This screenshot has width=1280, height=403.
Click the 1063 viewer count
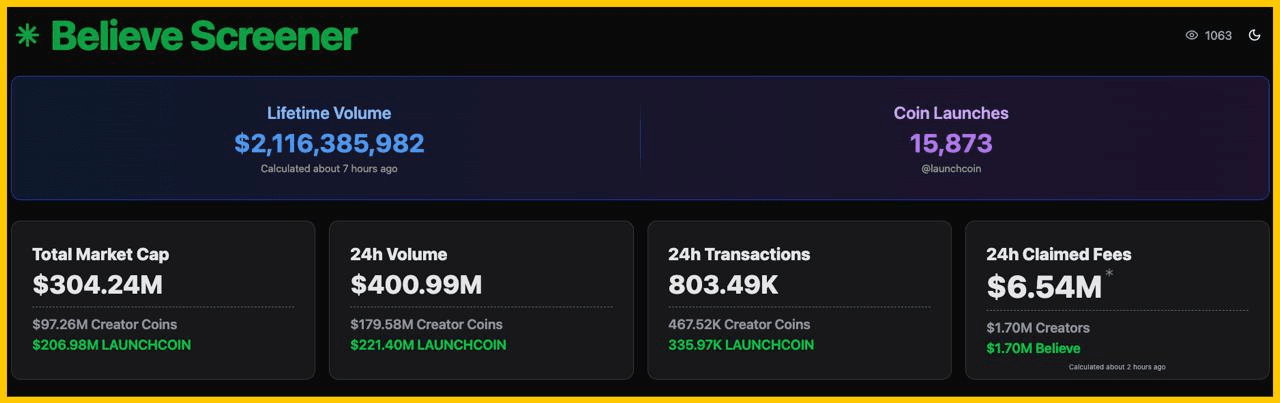(x=1218, y=35)
